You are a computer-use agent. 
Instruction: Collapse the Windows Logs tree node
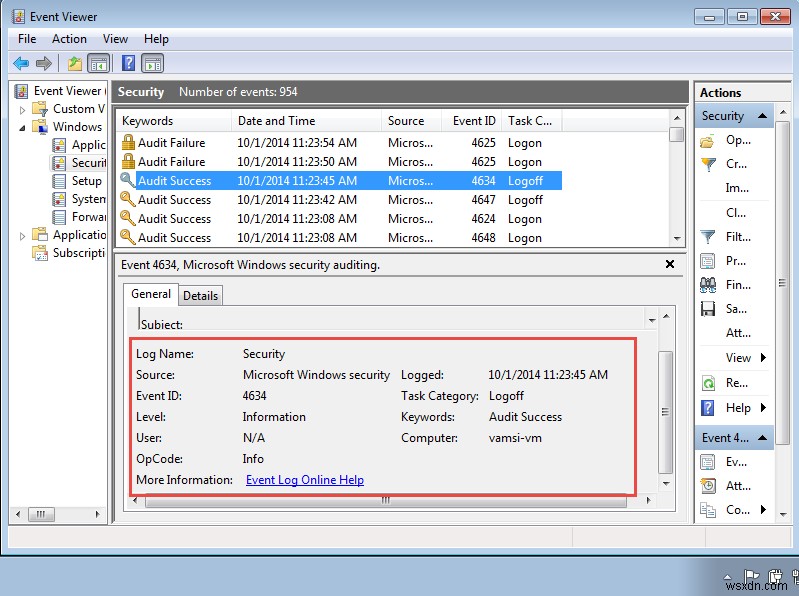pos(22,128)
